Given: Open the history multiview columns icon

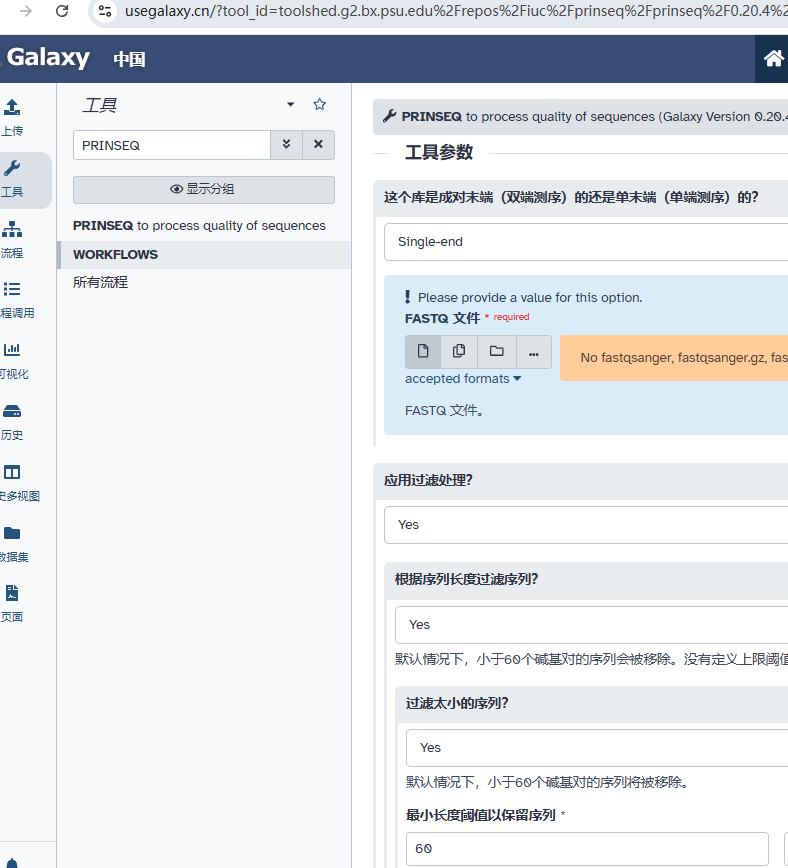Looking at the screenshot, I should (x=12, y=472).
